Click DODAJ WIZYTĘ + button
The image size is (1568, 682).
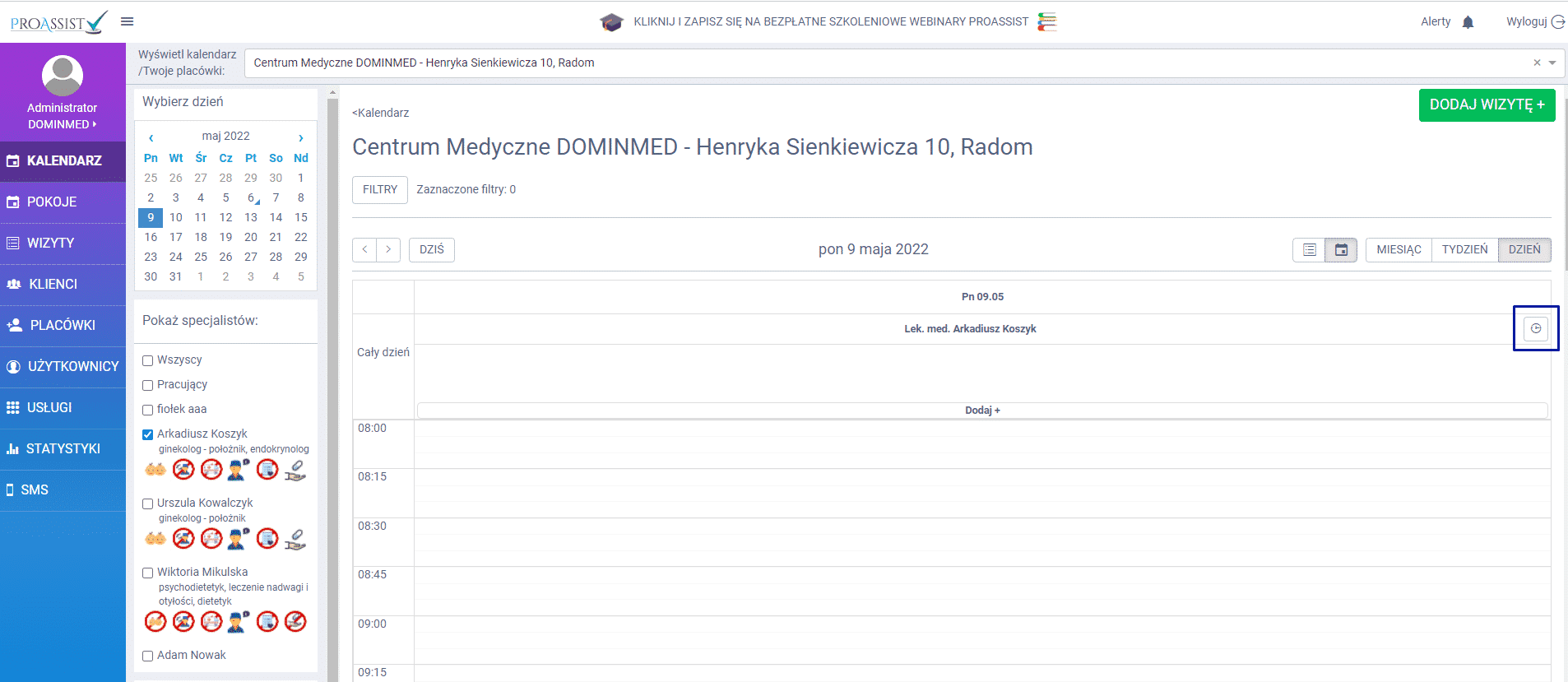click(x=1487, y=105)
